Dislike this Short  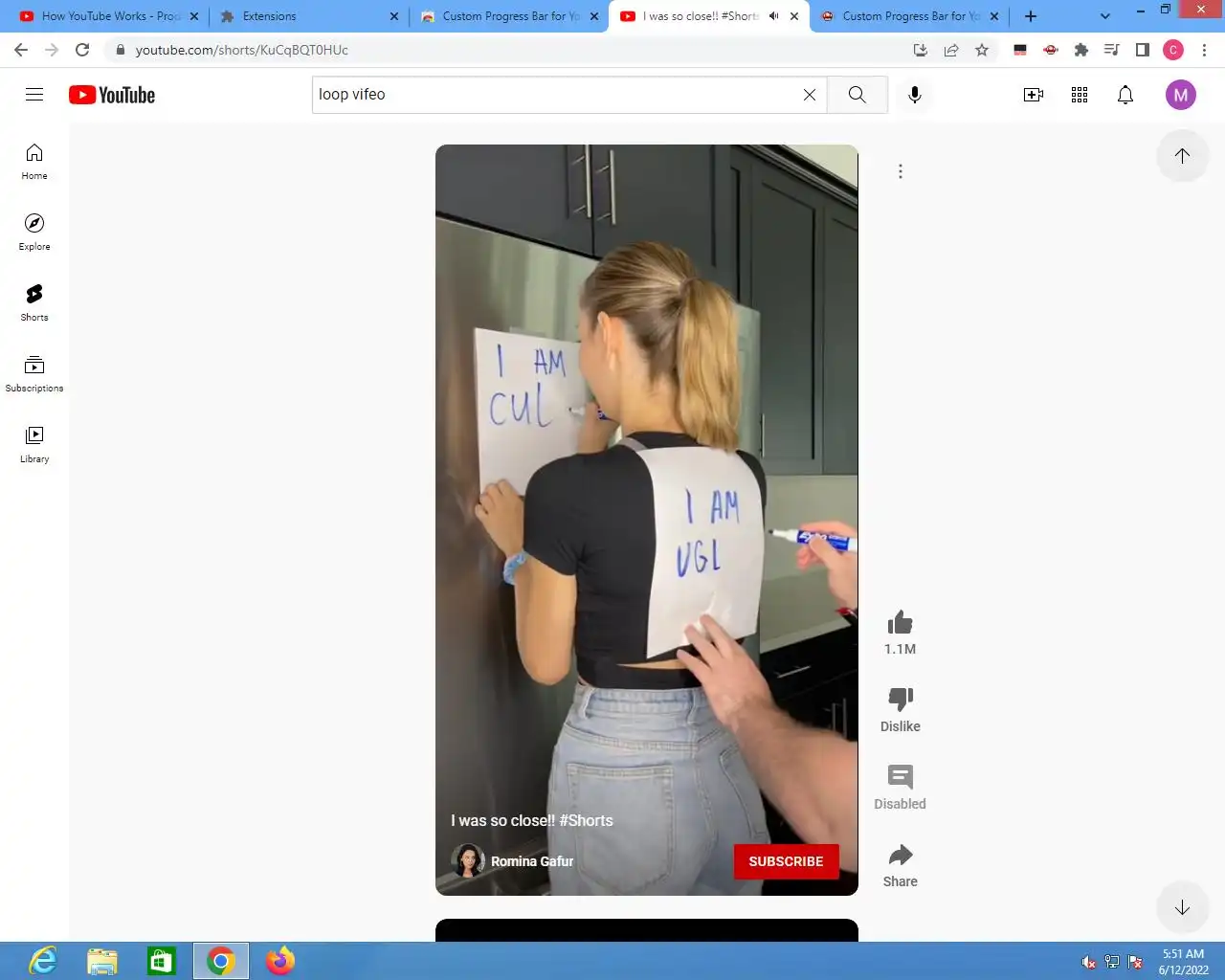[x=901, y=699]
